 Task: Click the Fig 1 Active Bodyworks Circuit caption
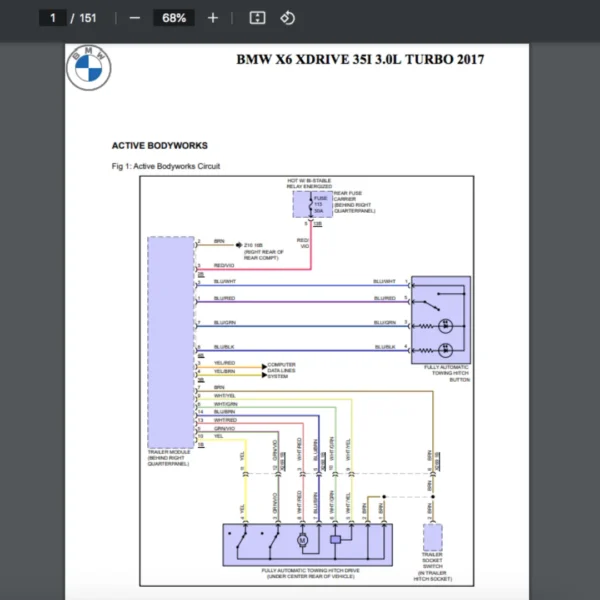pos(165,166)
